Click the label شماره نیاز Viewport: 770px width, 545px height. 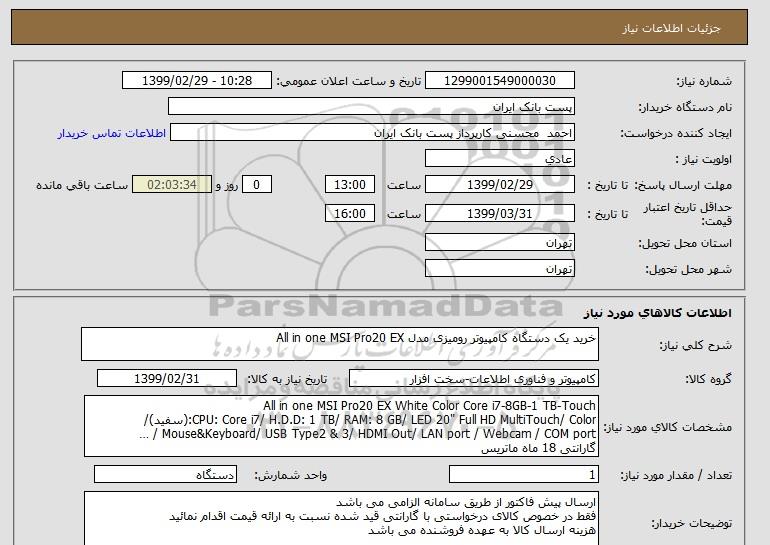click(704, 81)
